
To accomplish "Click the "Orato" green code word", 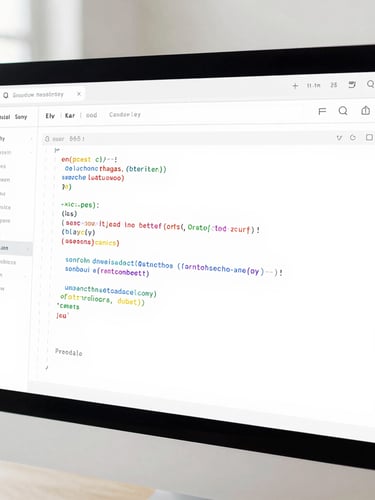I will point(198,227).
